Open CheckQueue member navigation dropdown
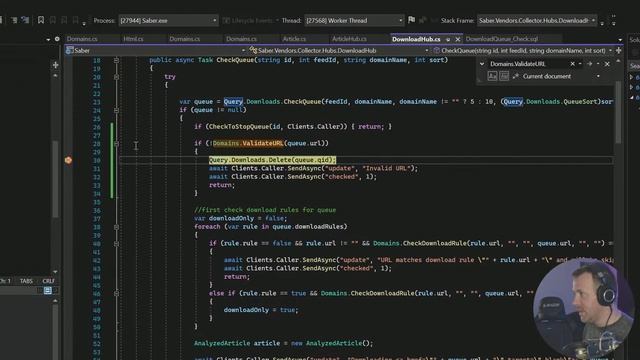This screenshot has height=360, width=640. pos(522,50)
